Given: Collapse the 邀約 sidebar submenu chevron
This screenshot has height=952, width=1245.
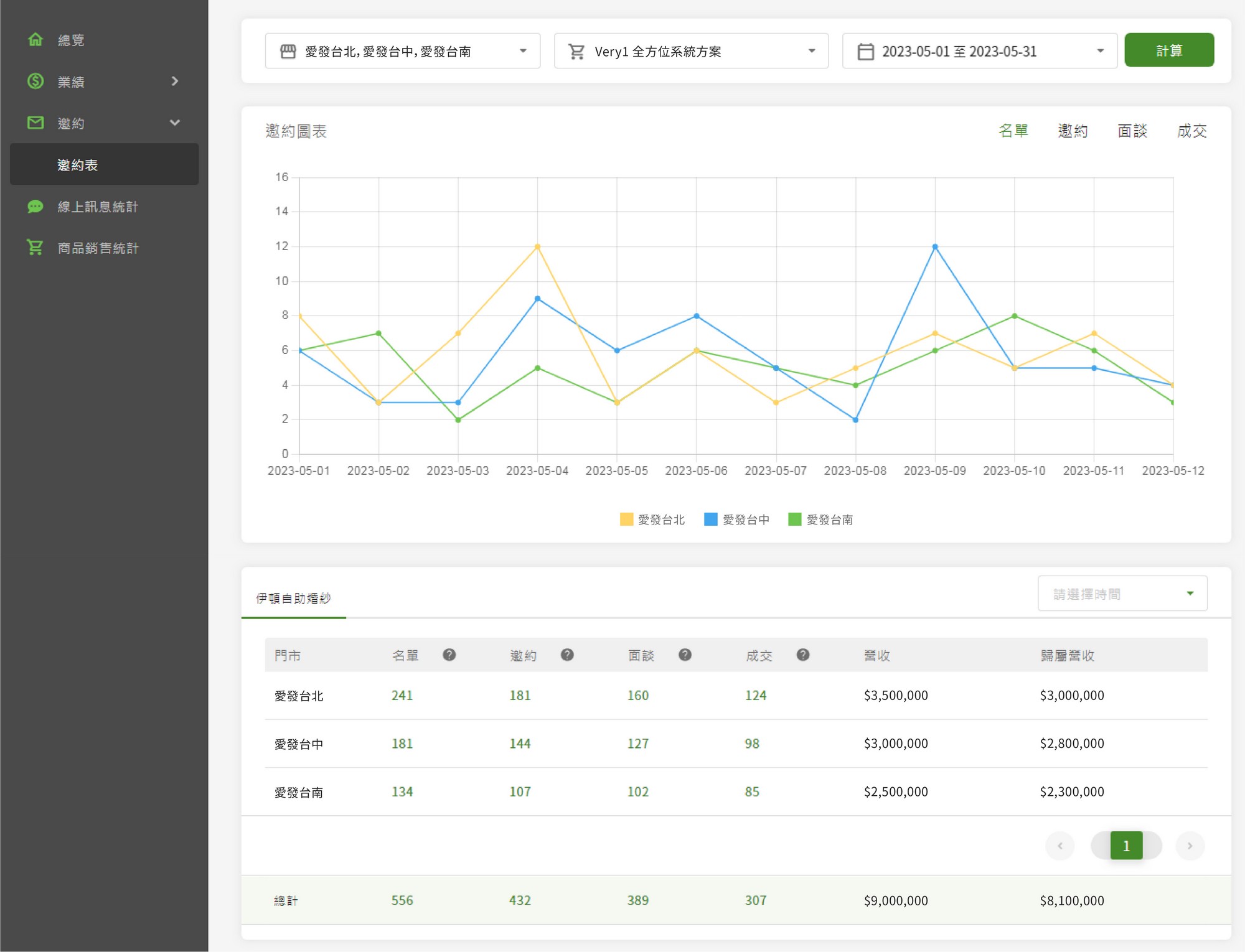Looking at the screenshot, I should [175, 123].
